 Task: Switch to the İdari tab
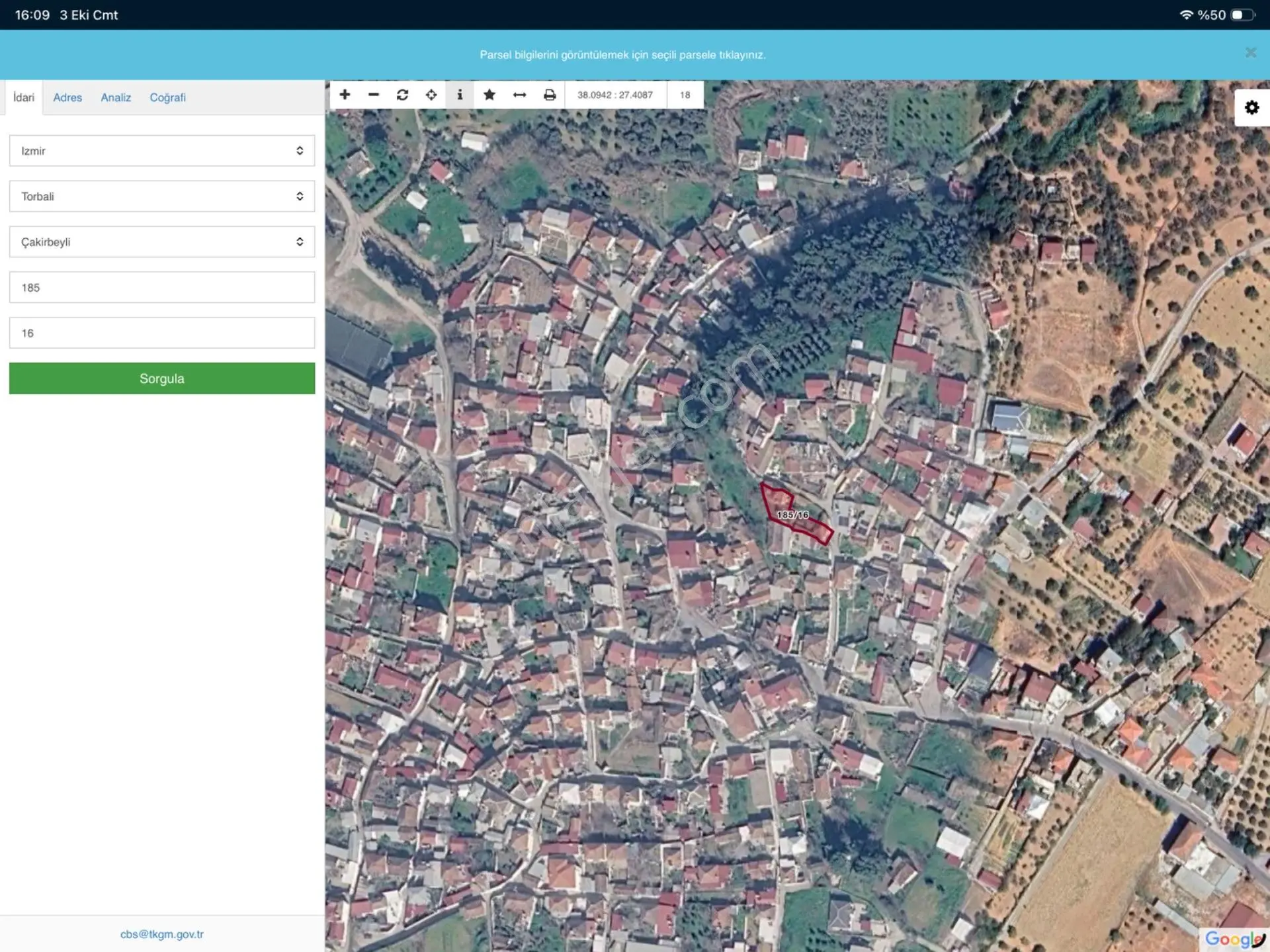tap(24, 97)
